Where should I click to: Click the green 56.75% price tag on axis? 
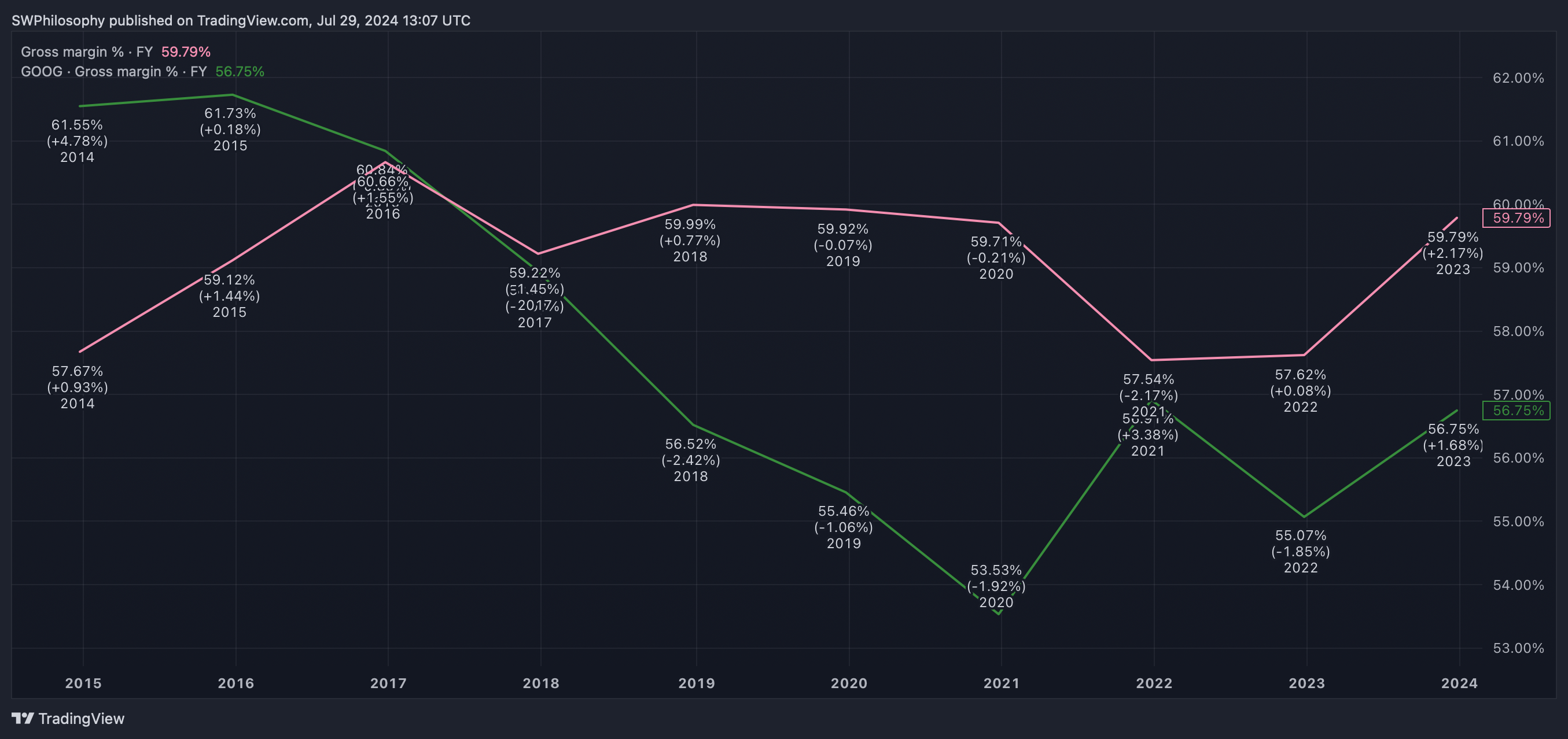1517,411
